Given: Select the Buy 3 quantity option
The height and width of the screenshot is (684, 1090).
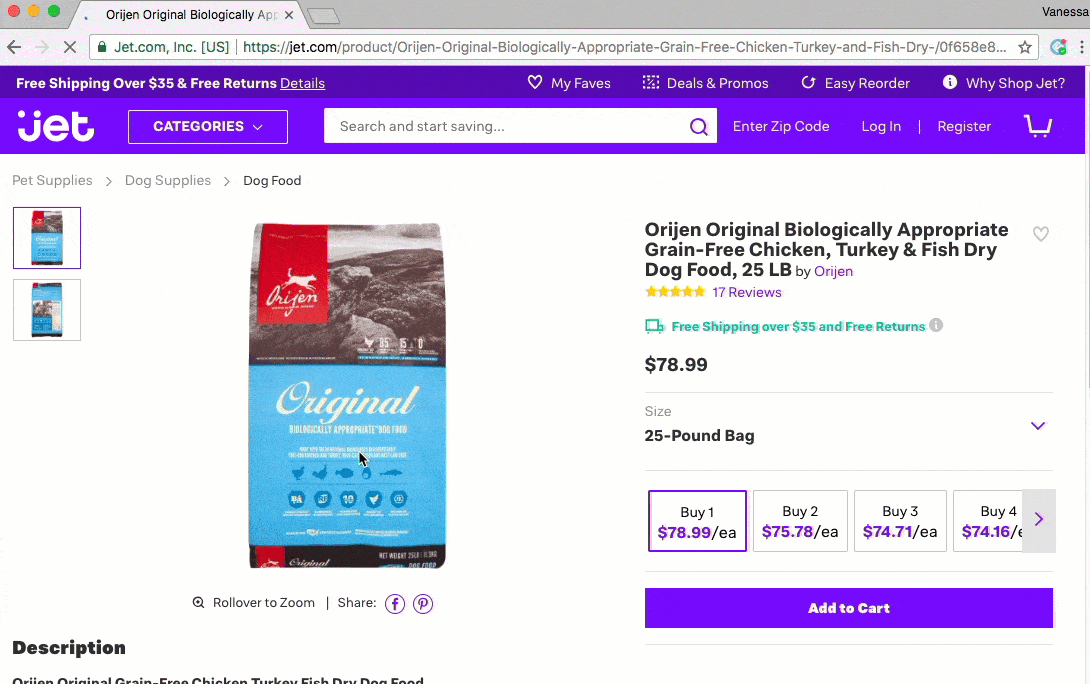Looking at the screenshot, I should pyautogui.click(x=900, y=521).
